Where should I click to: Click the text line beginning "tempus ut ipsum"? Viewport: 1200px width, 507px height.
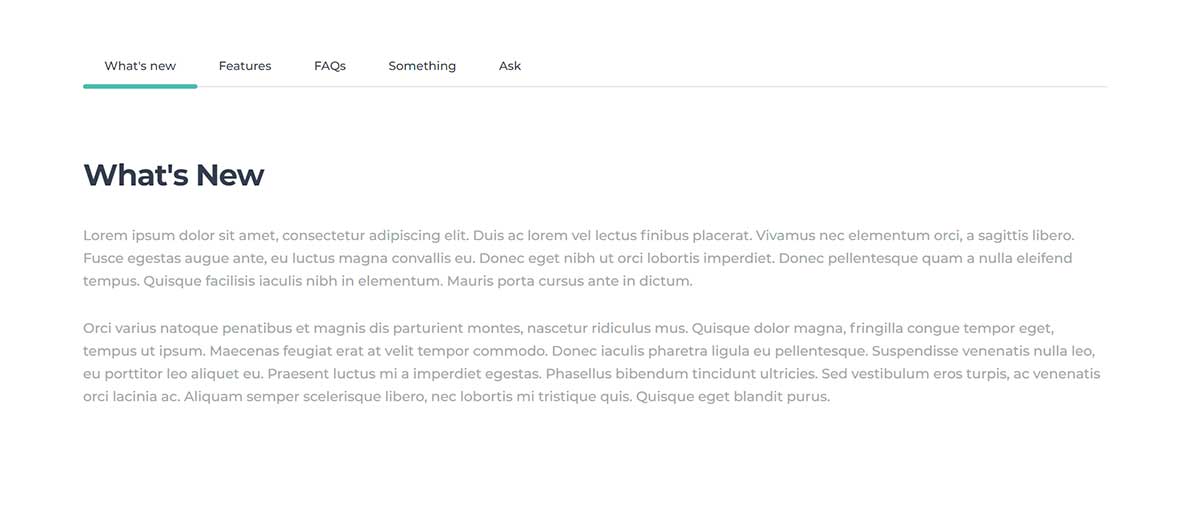pyautogui.click(x=589, y=351)
